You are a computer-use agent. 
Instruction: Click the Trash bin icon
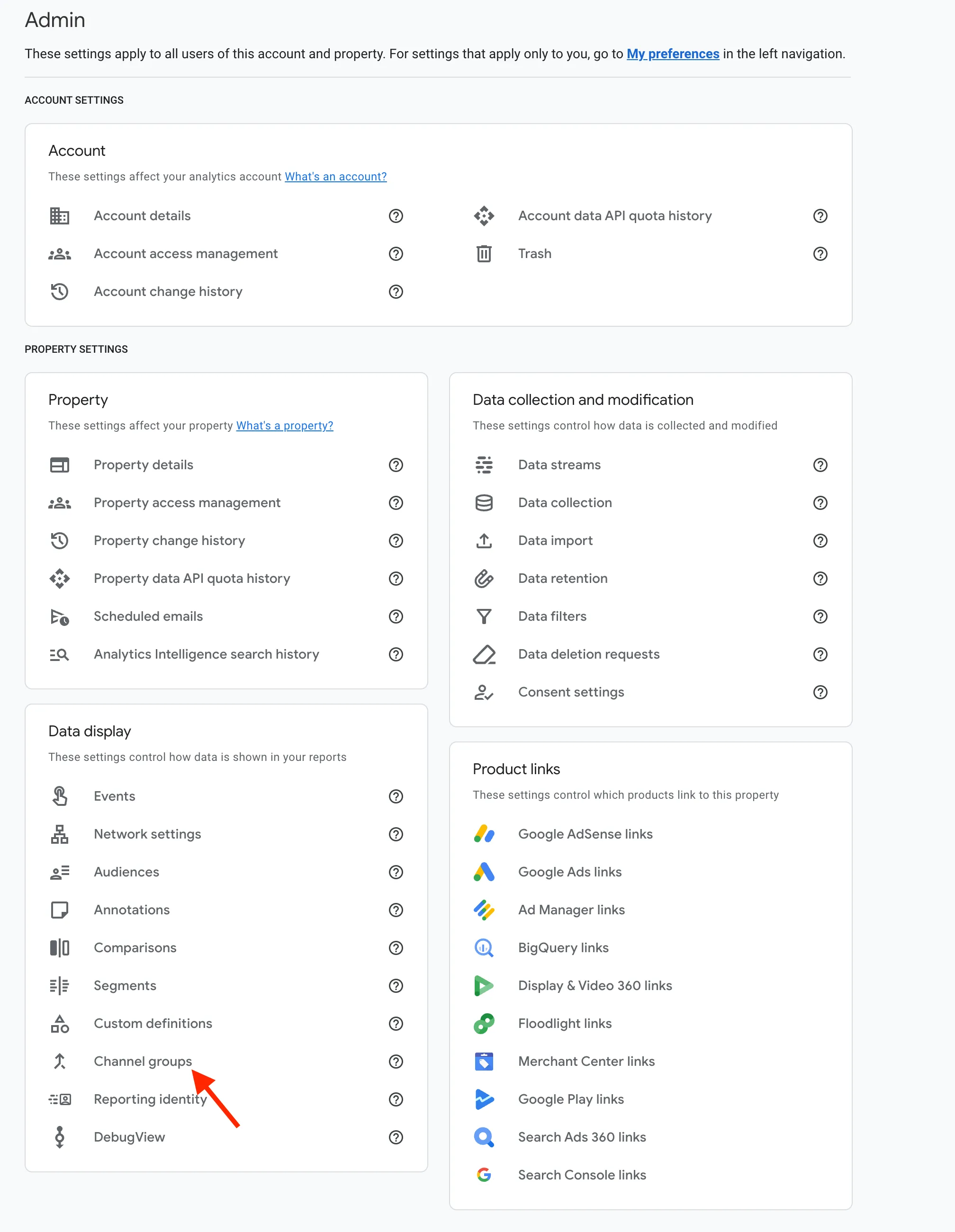(484, 254)
